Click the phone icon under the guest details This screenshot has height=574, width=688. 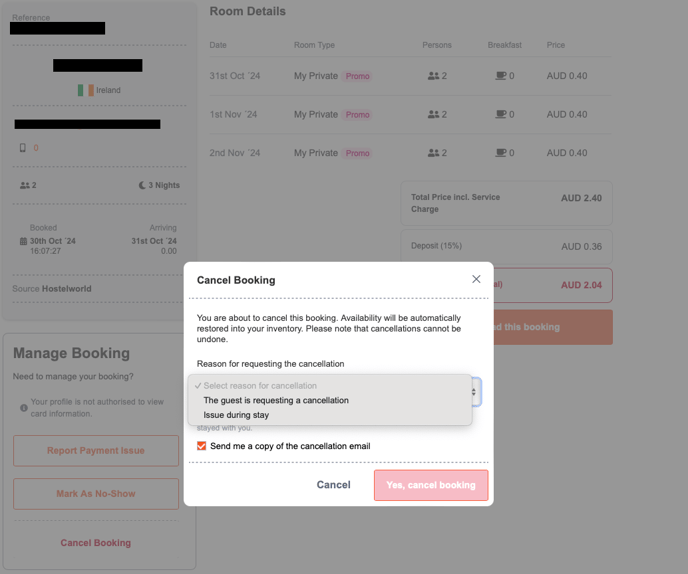23,148
